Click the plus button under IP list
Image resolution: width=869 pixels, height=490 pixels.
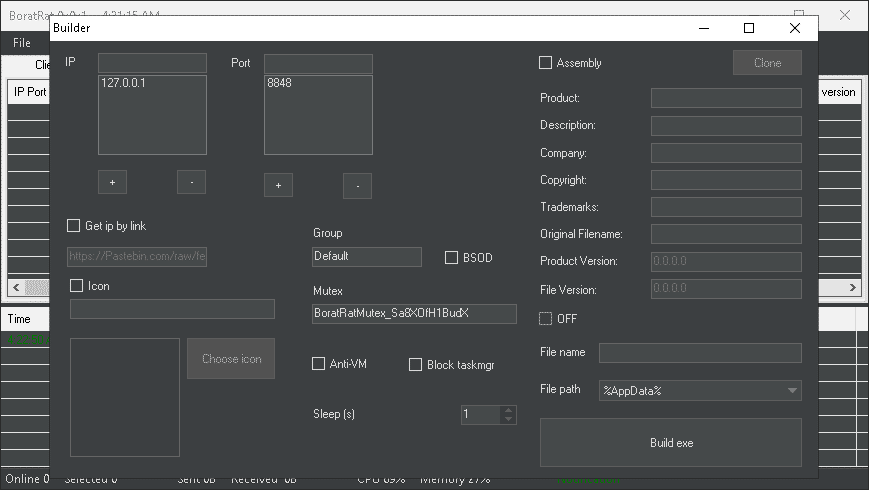click(112, 182)
